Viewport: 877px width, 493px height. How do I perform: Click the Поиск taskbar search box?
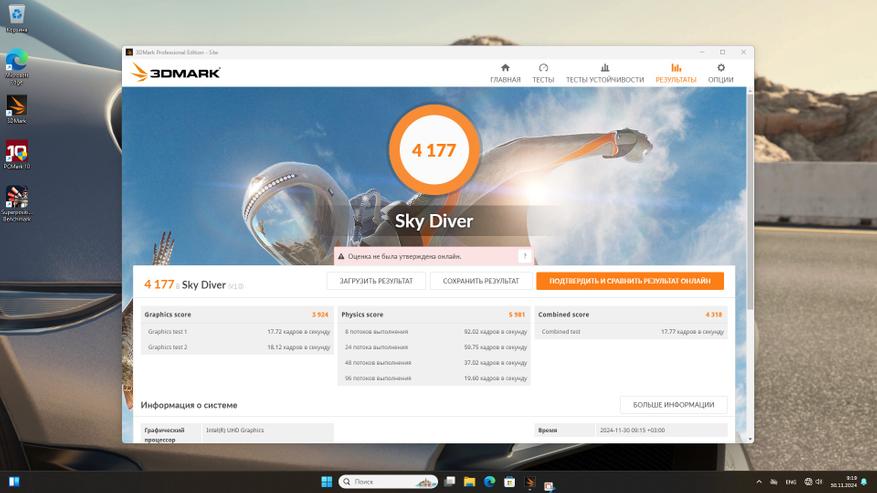pos(388,481)
